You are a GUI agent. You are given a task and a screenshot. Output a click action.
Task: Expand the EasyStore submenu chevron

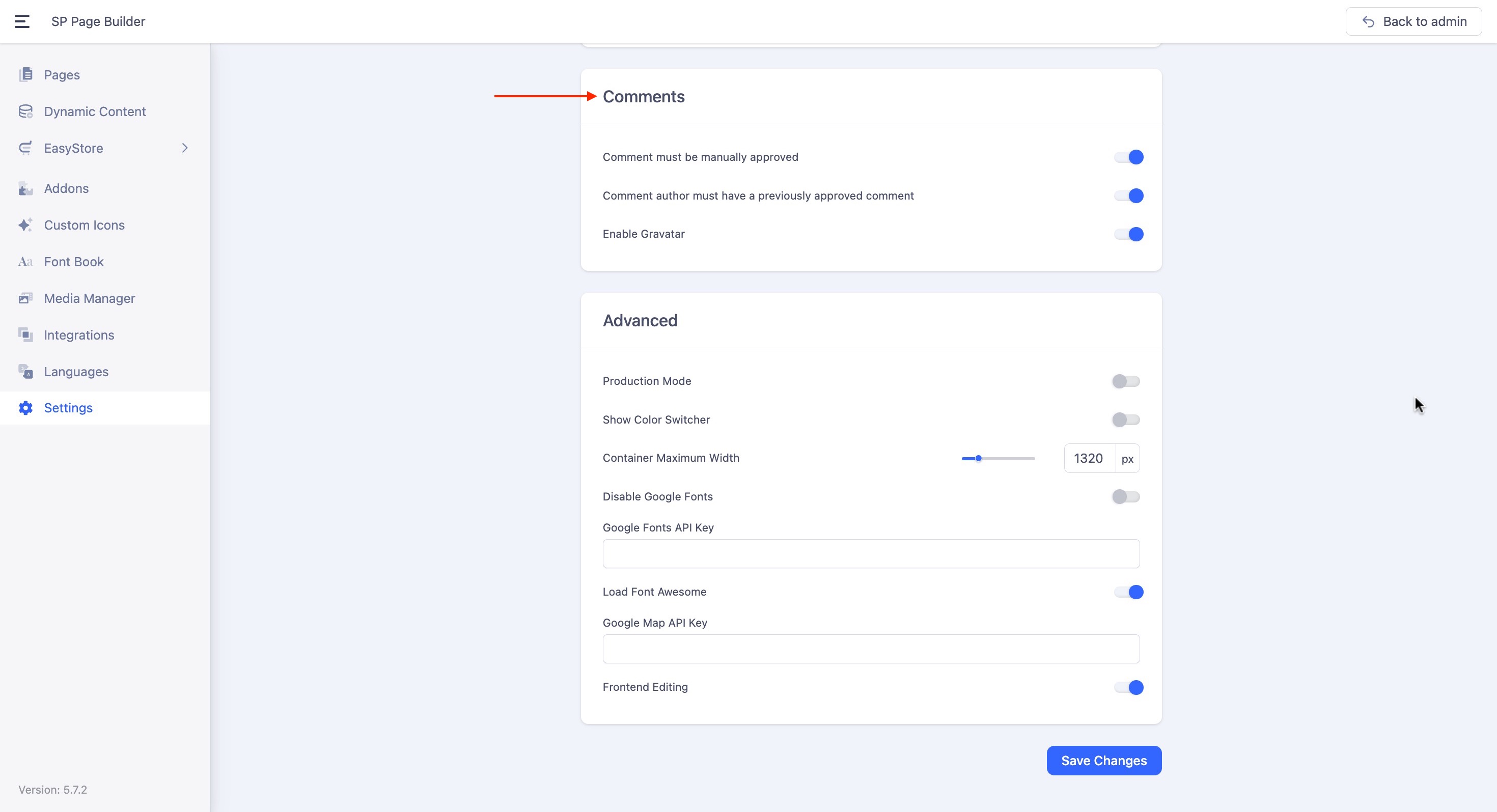click(x=185, y=148)
